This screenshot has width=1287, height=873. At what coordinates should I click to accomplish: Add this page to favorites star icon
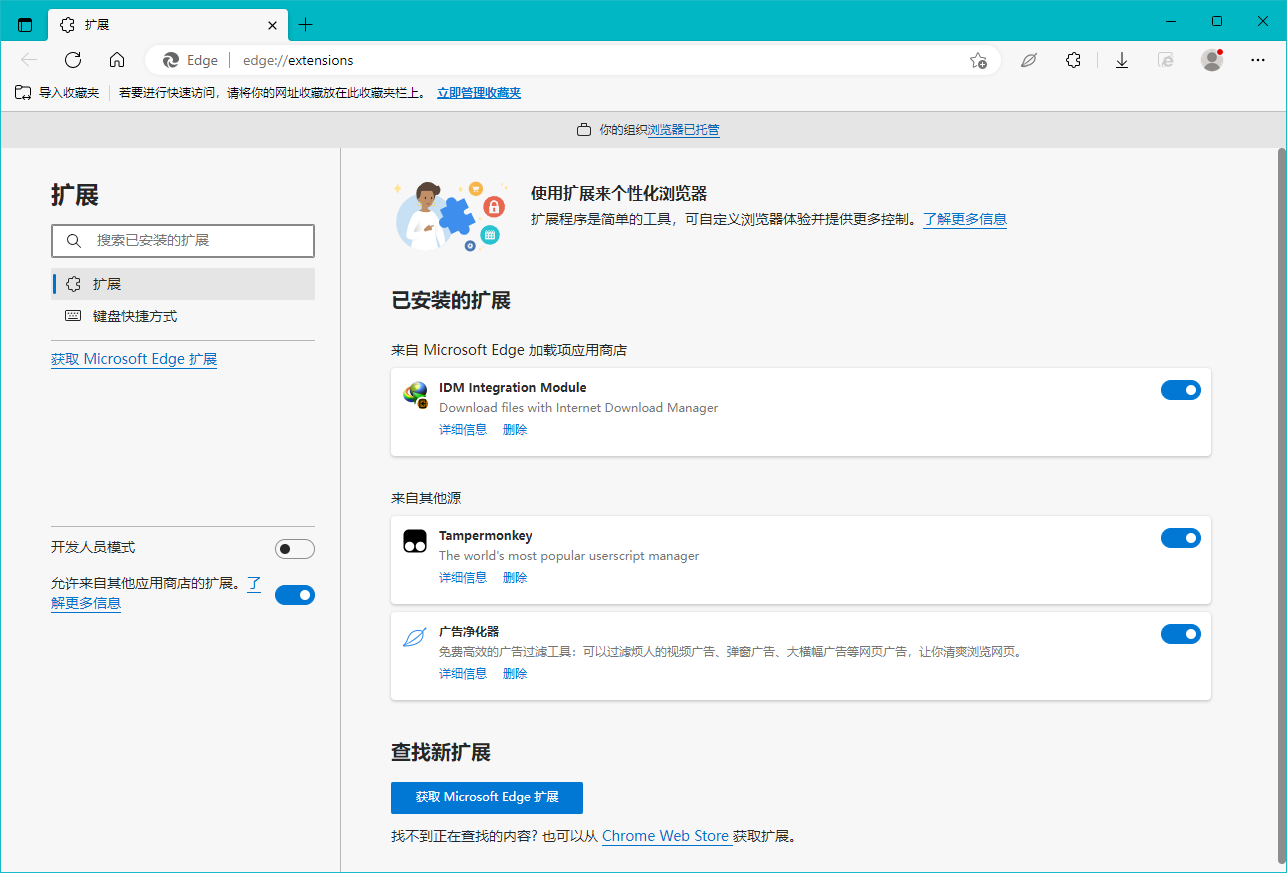pos(978,60)
